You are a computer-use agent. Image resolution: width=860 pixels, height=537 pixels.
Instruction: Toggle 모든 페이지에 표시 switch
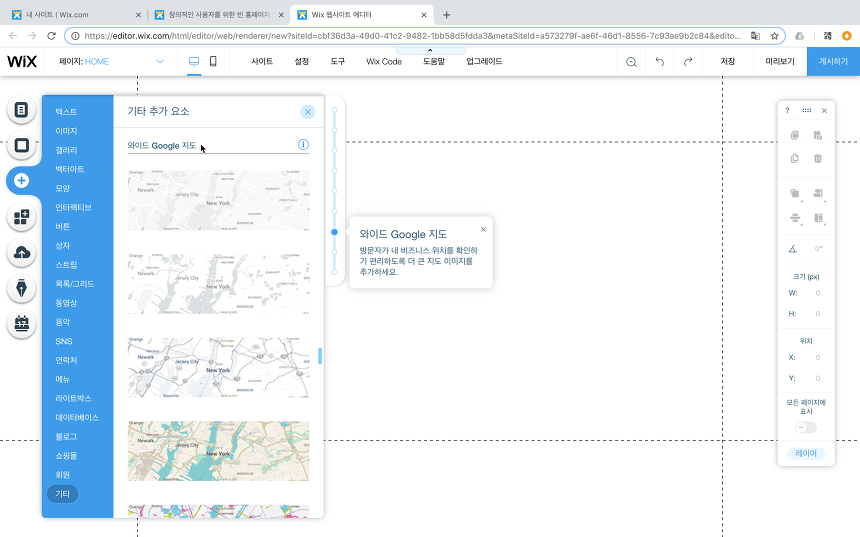[x=806, y=427]
